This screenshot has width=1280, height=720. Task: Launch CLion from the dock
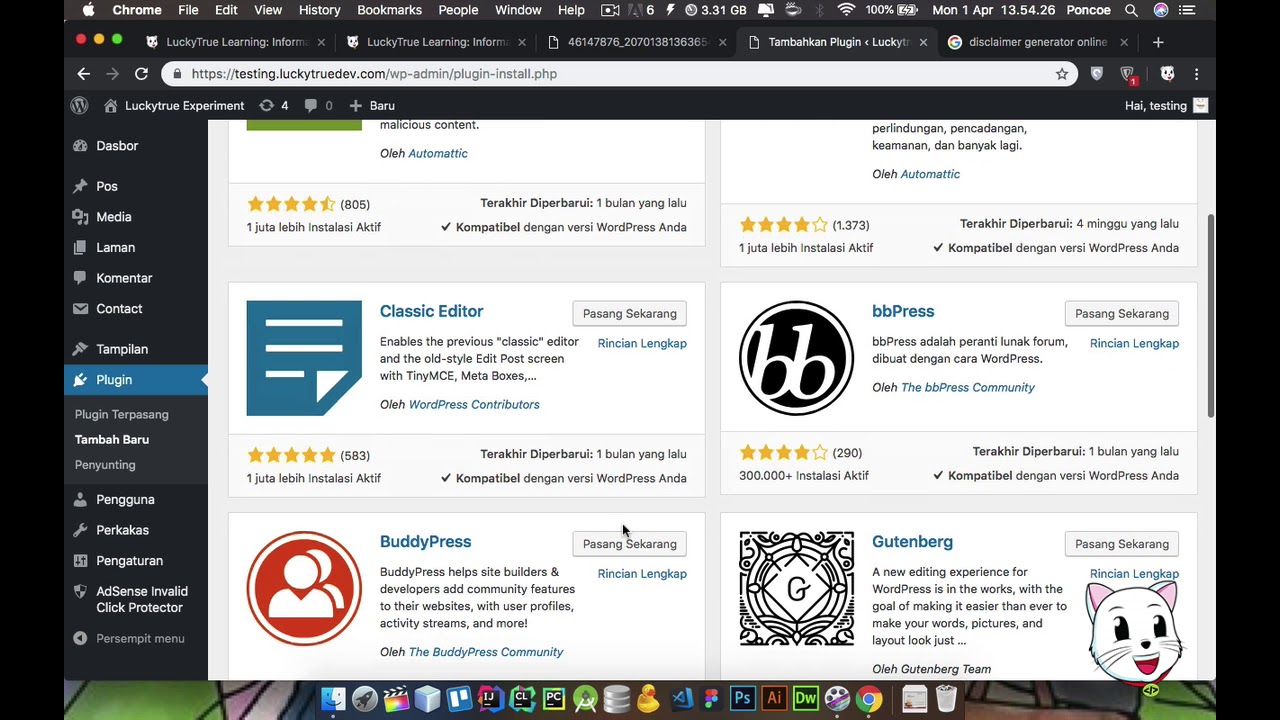(522, 698)
